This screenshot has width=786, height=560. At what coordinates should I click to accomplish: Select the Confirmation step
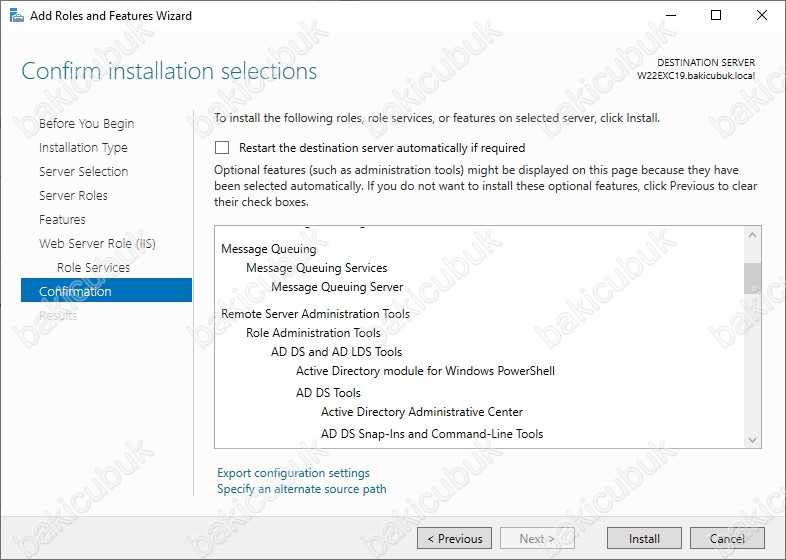coord(106,290)
